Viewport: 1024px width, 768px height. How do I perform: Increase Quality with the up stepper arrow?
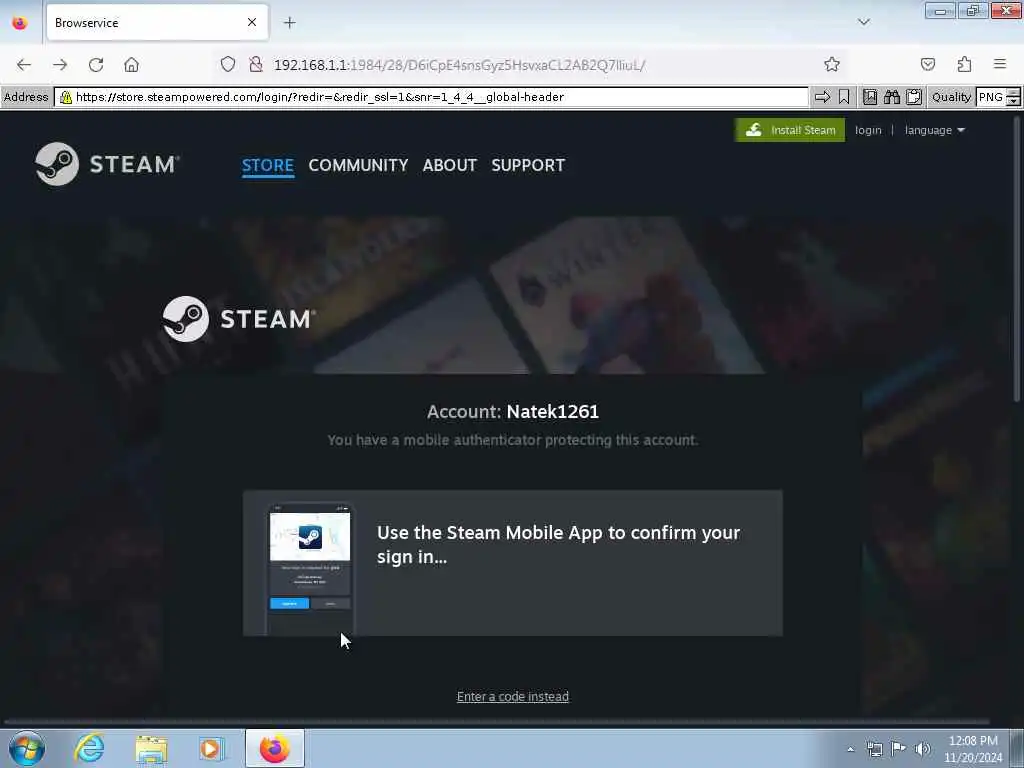(x=1013, y=93)
